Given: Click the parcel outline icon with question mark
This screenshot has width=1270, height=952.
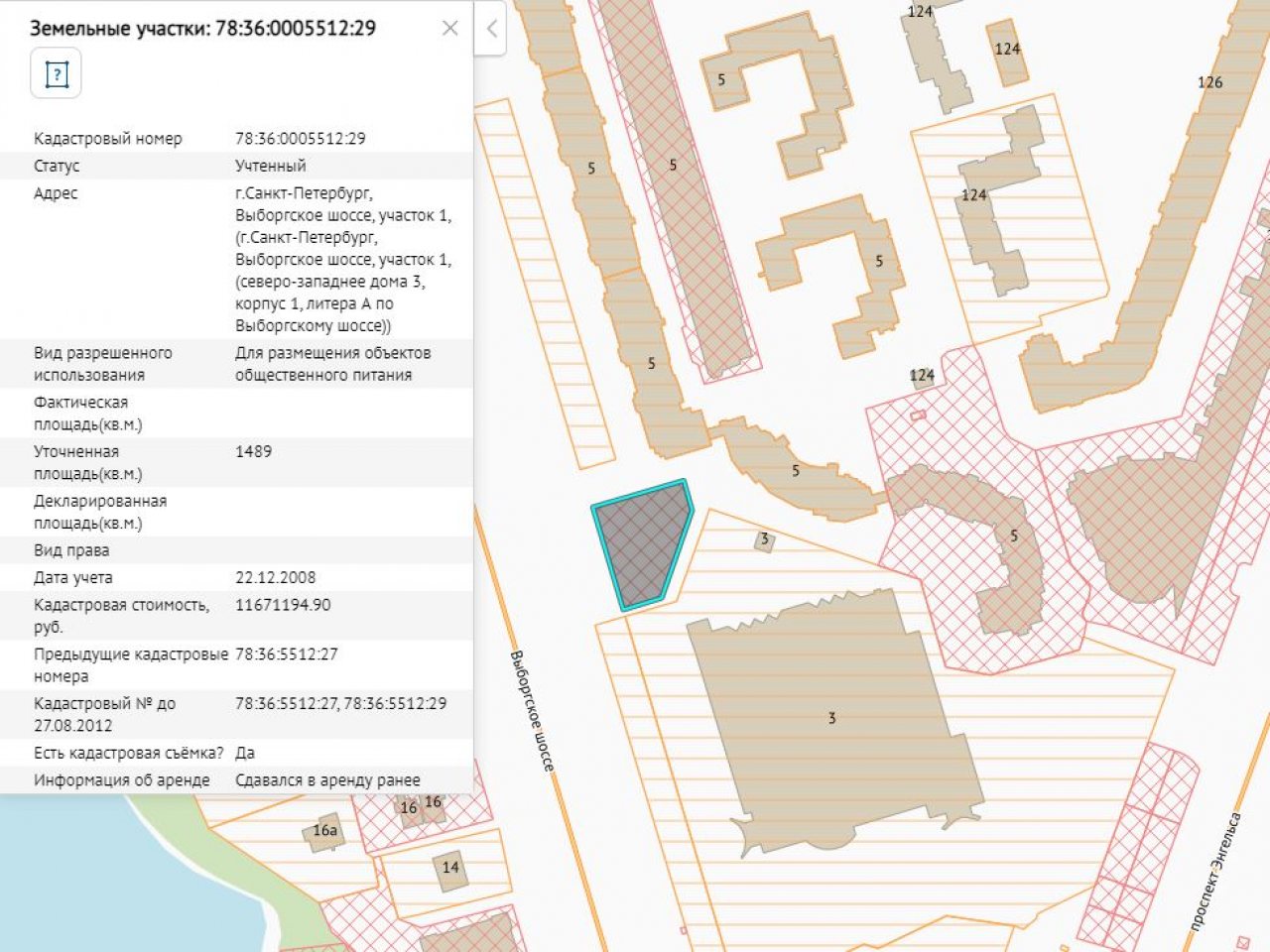Looking at the screenshot, I should point(56,74).
